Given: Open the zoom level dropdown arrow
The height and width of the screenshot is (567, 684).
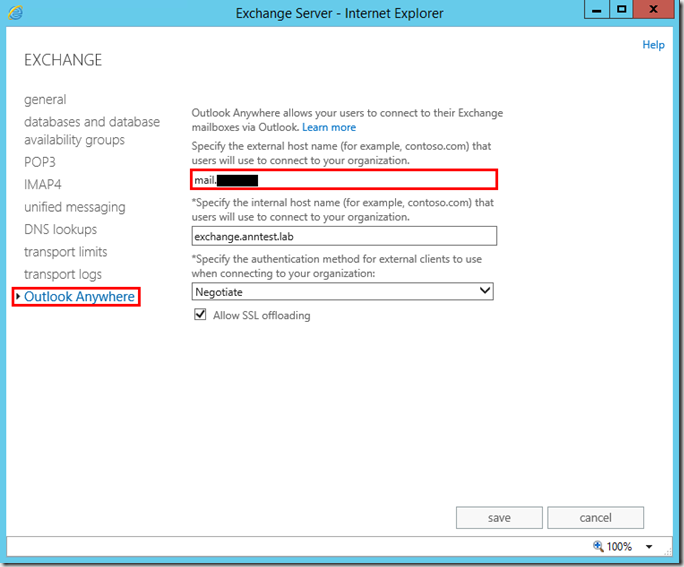Looking at the screenshot, I should 649,547.
